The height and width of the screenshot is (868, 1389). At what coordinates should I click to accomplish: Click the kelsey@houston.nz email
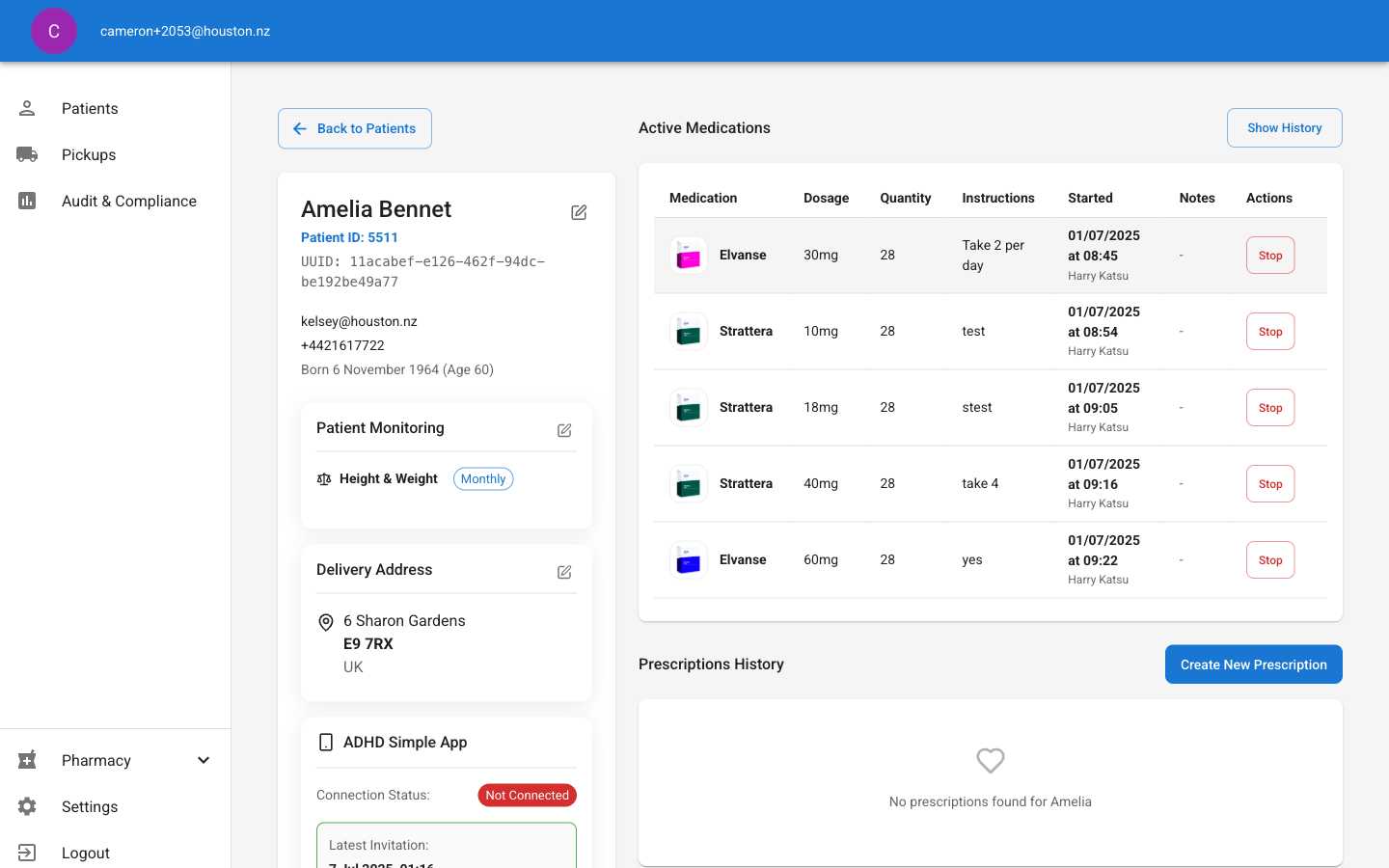359,321
